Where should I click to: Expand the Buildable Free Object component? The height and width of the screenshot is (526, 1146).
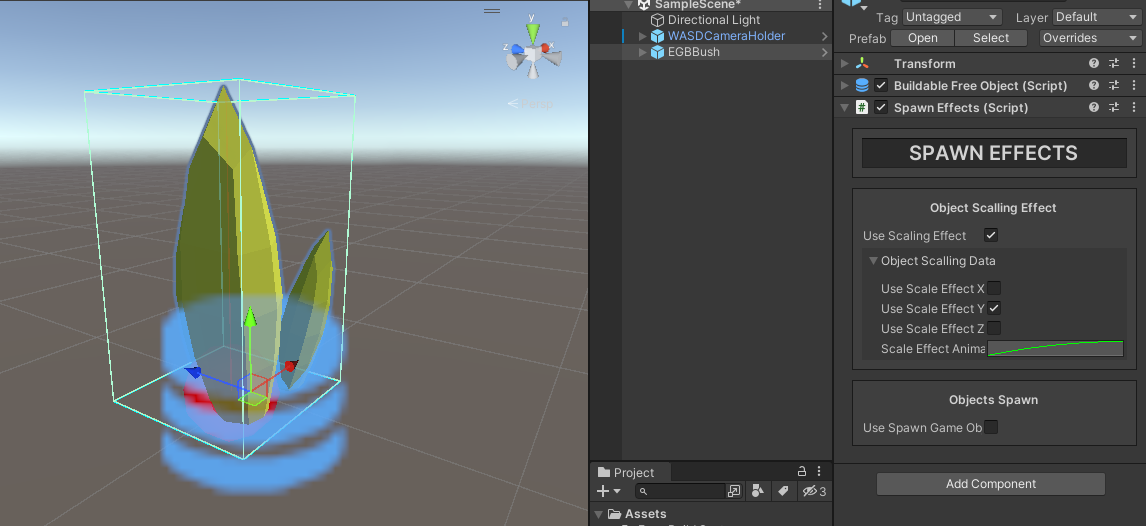click(x=845, y=85)
